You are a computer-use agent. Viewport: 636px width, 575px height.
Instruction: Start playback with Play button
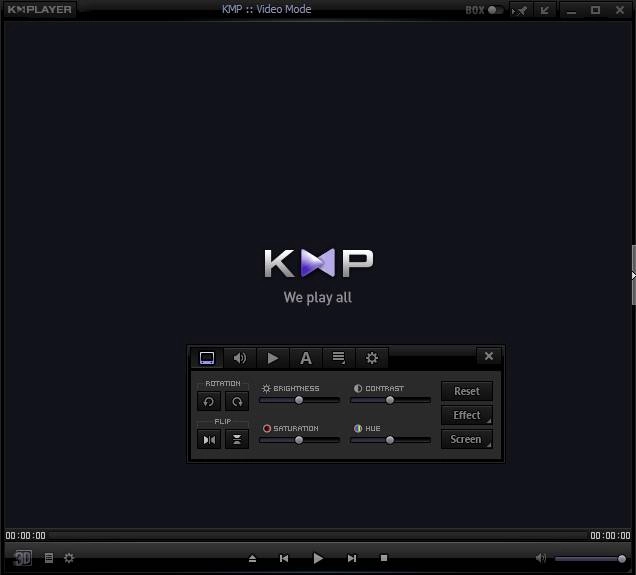coord(318,558)
